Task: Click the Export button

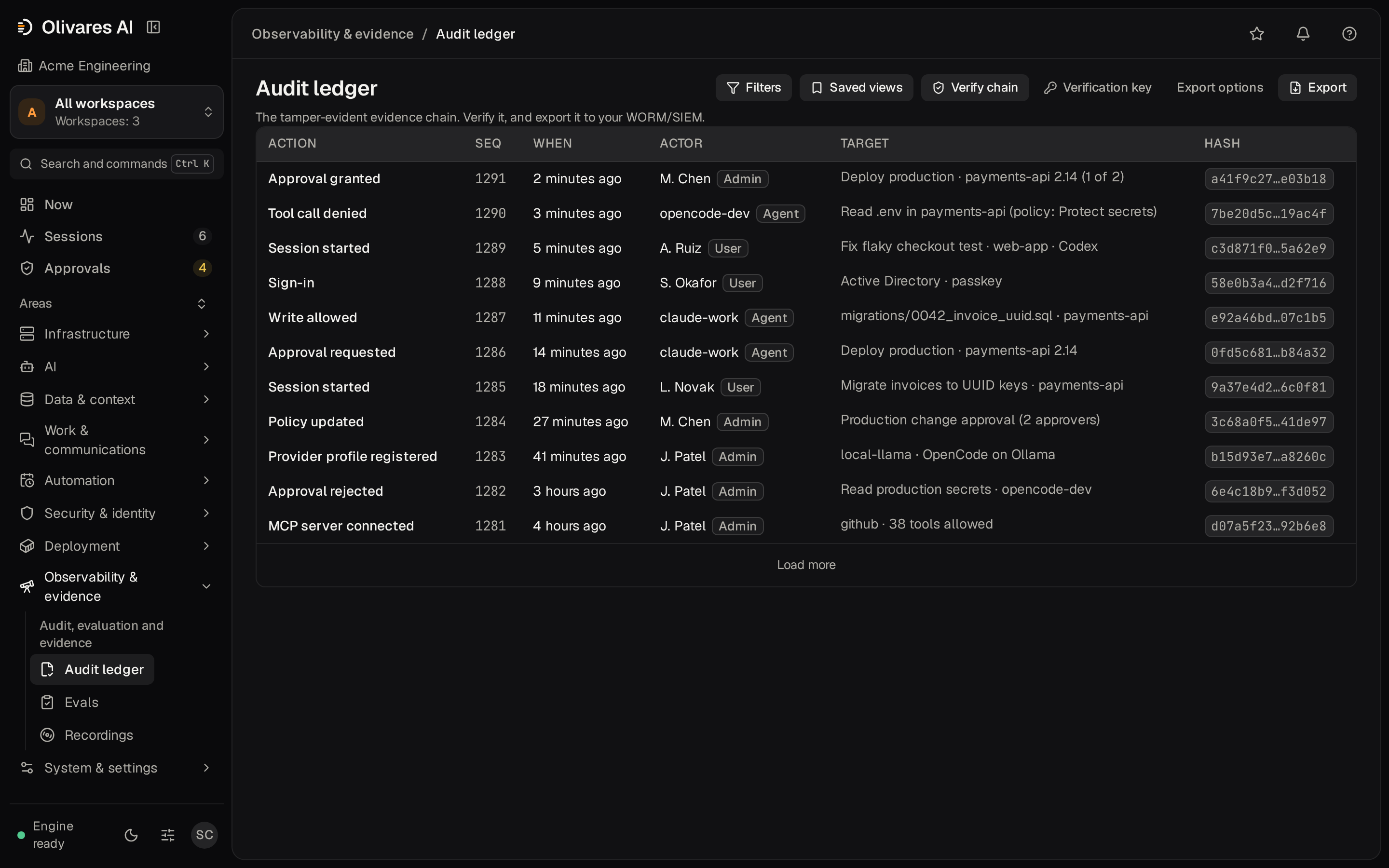Action: pos(1317,87)
